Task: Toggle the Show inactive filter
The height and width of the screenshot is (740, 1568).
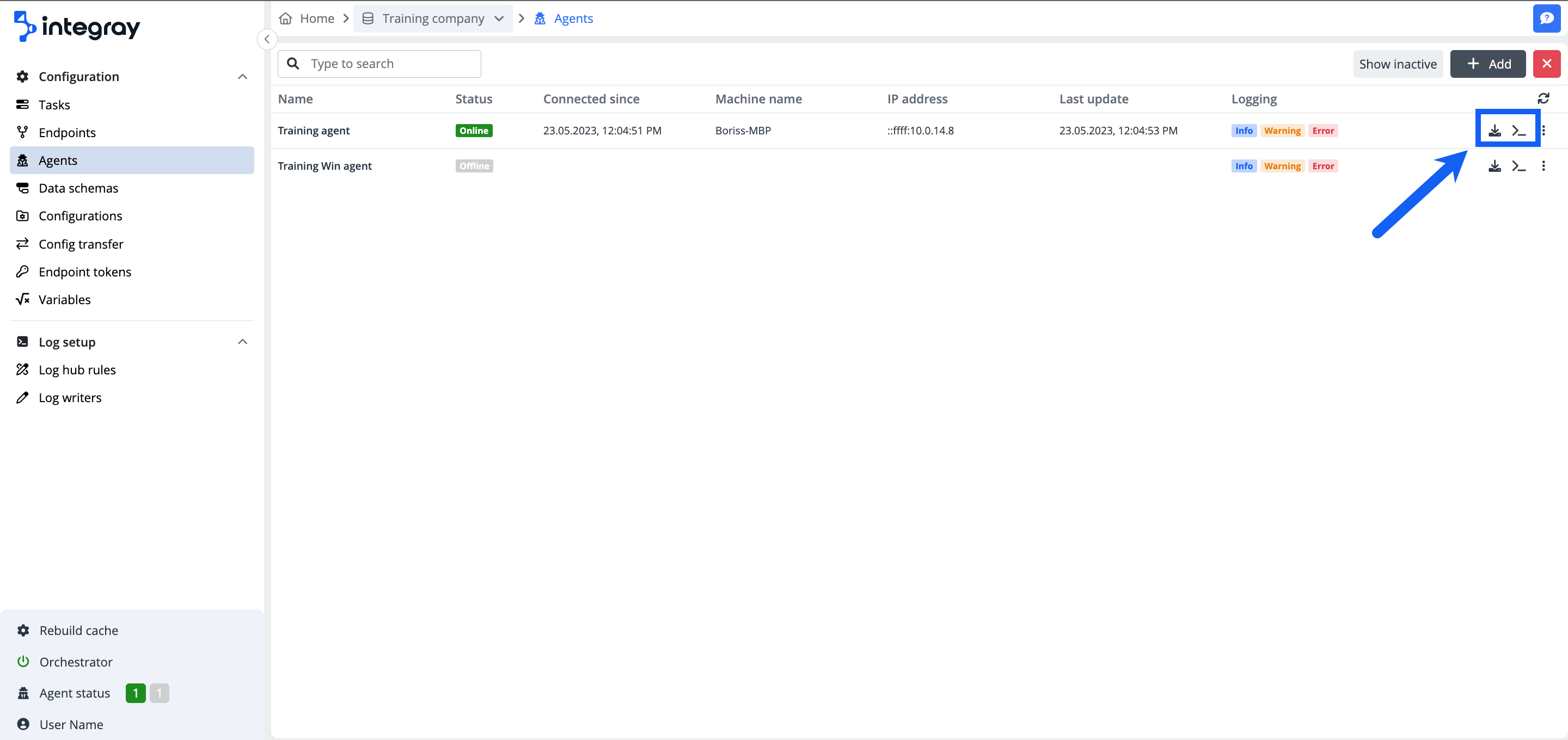Action: (1398, 64)
